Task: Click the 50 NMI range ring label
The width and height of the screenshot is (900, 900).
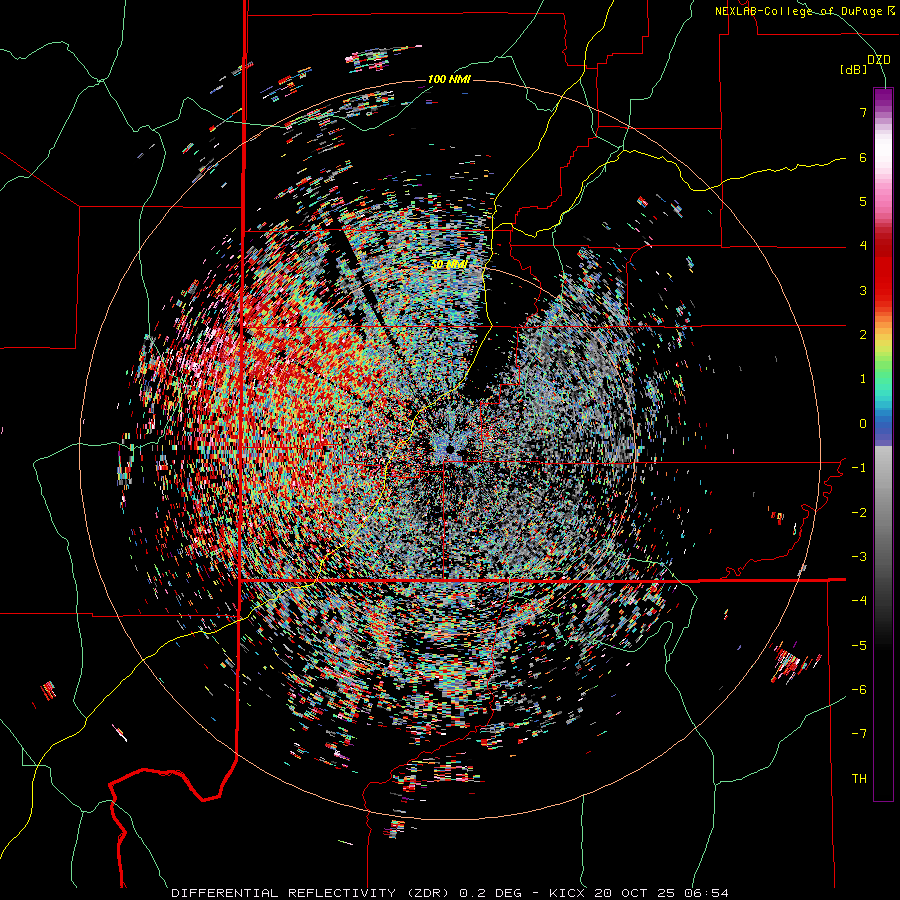Action: pos(449,264)
